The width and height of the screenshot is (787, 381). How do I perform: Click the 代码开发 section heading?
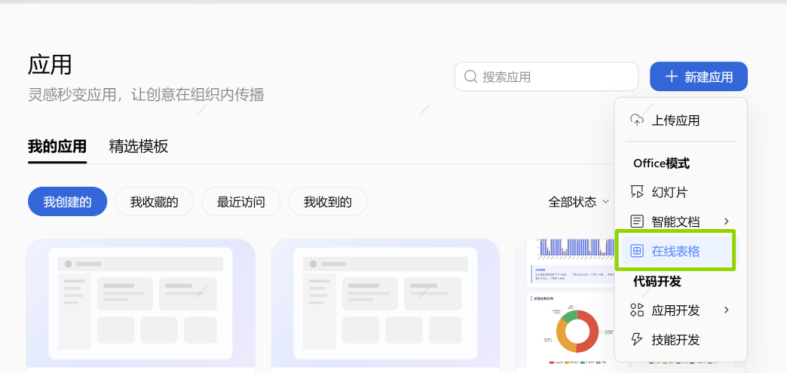pyautogui.click(x=657, y=282)
